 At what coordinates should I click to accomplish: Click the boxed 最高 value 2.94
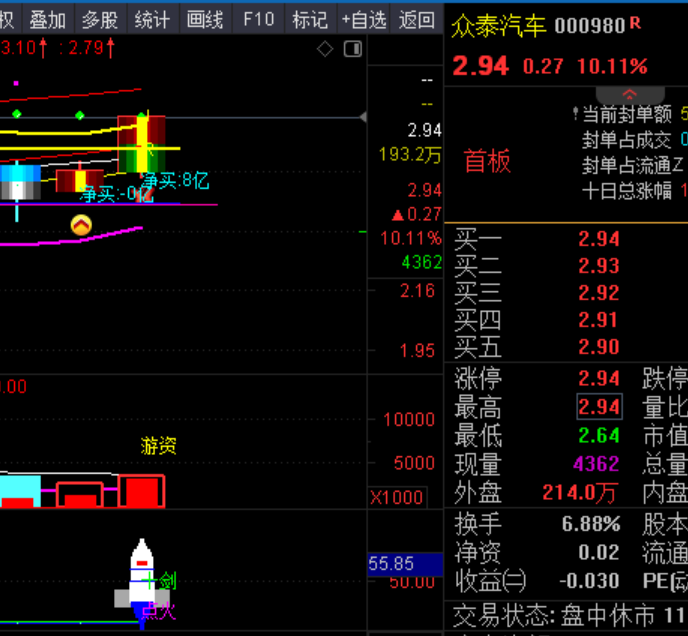click(x=599, y=407)
